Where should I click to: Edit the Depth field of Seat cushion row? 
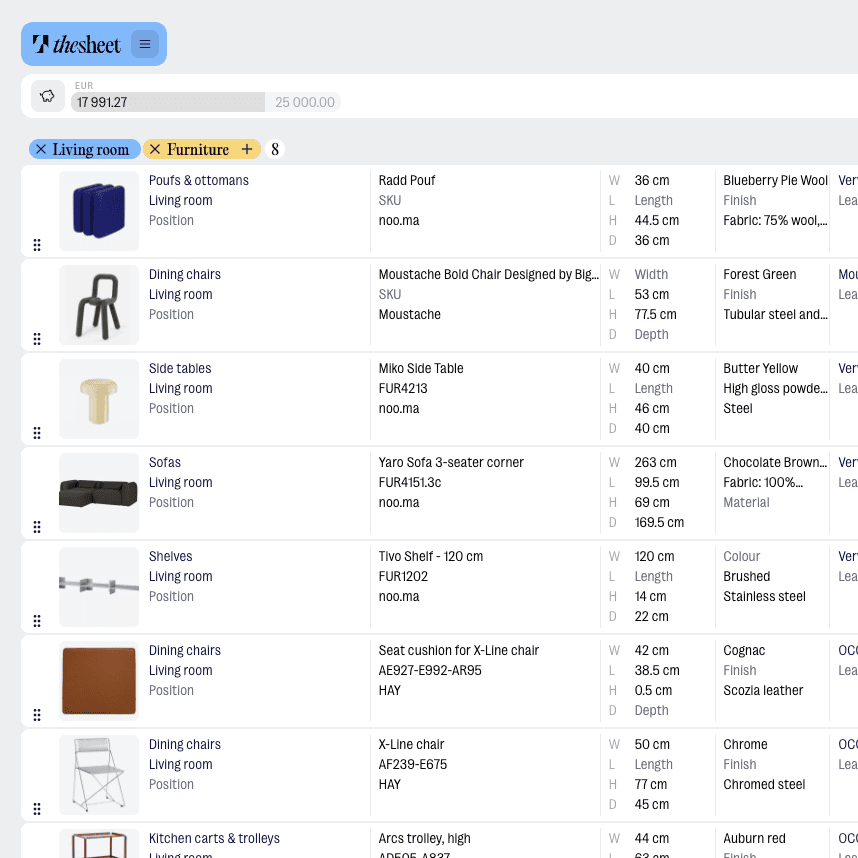click(x=651, y=711)
